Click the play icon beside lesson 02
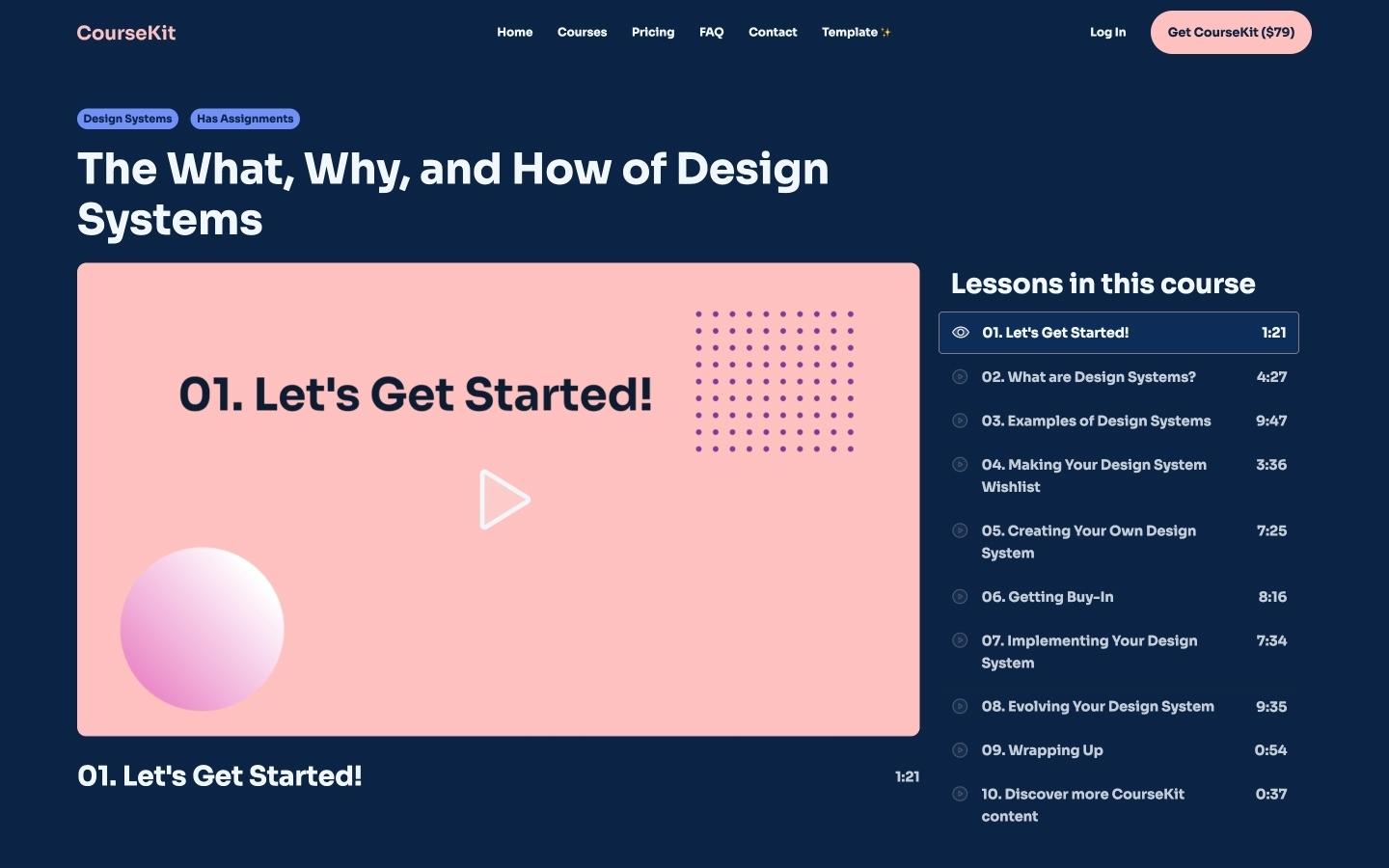Image resolution: width=1389 pixels, height=868 pixels. [961, 377]
